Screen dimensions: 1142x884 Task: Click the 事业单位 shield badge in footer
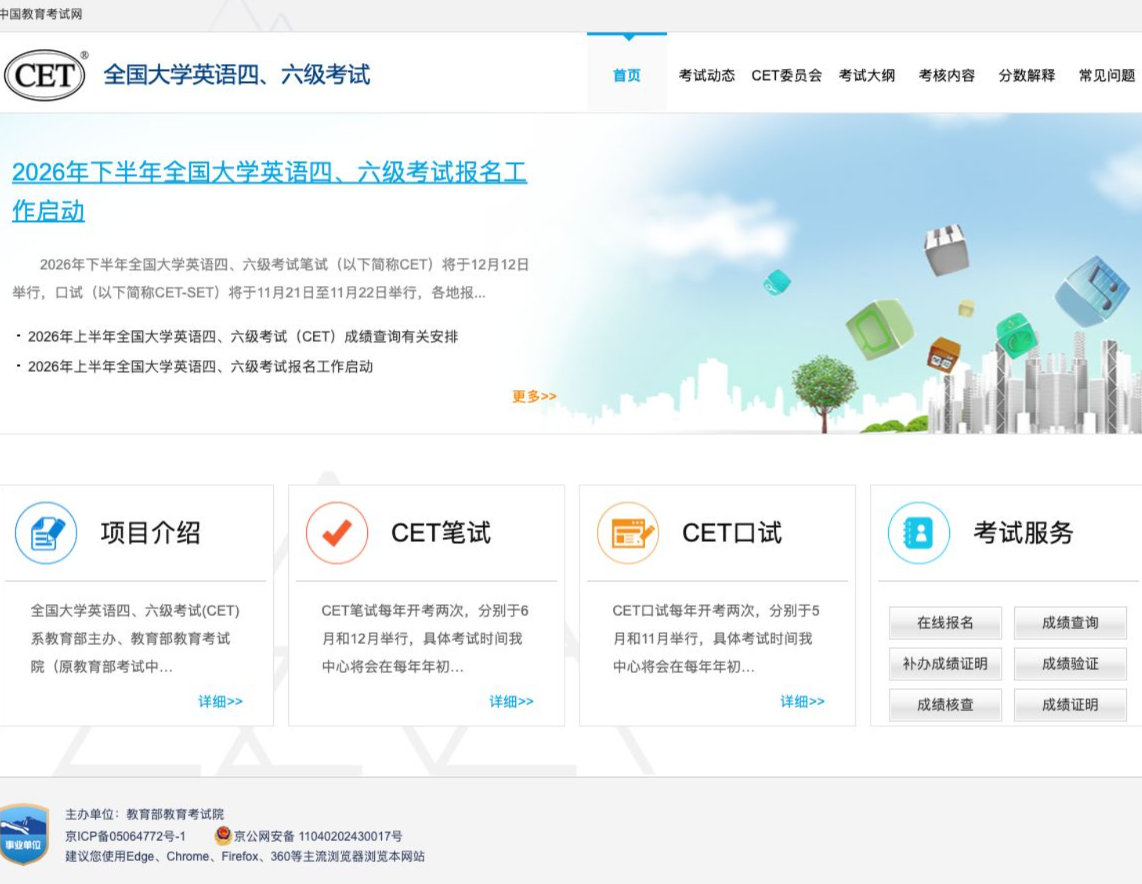(24, 834)
